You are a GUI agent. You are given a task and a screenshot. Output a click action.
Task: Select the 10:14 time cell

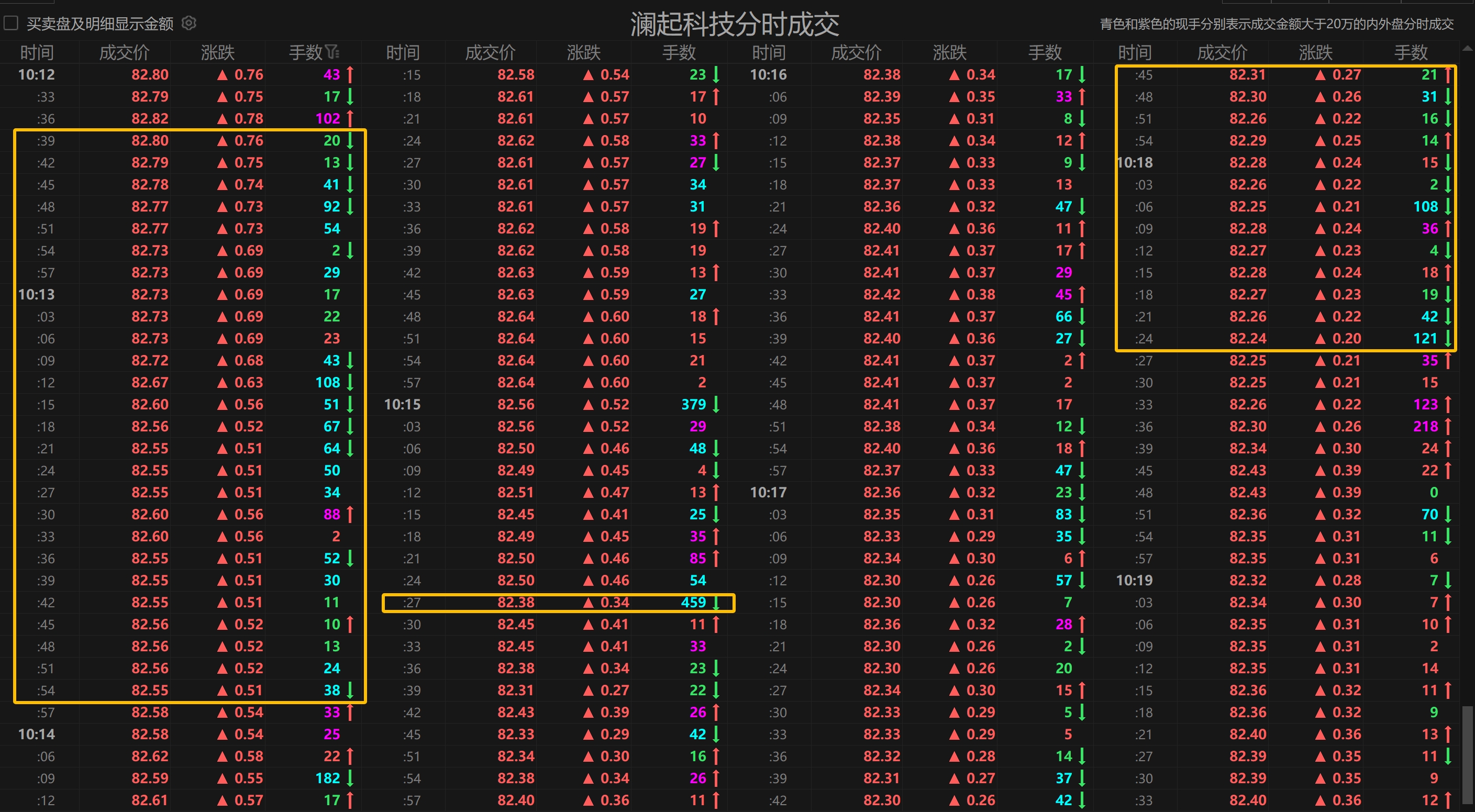tap(37, 734)
